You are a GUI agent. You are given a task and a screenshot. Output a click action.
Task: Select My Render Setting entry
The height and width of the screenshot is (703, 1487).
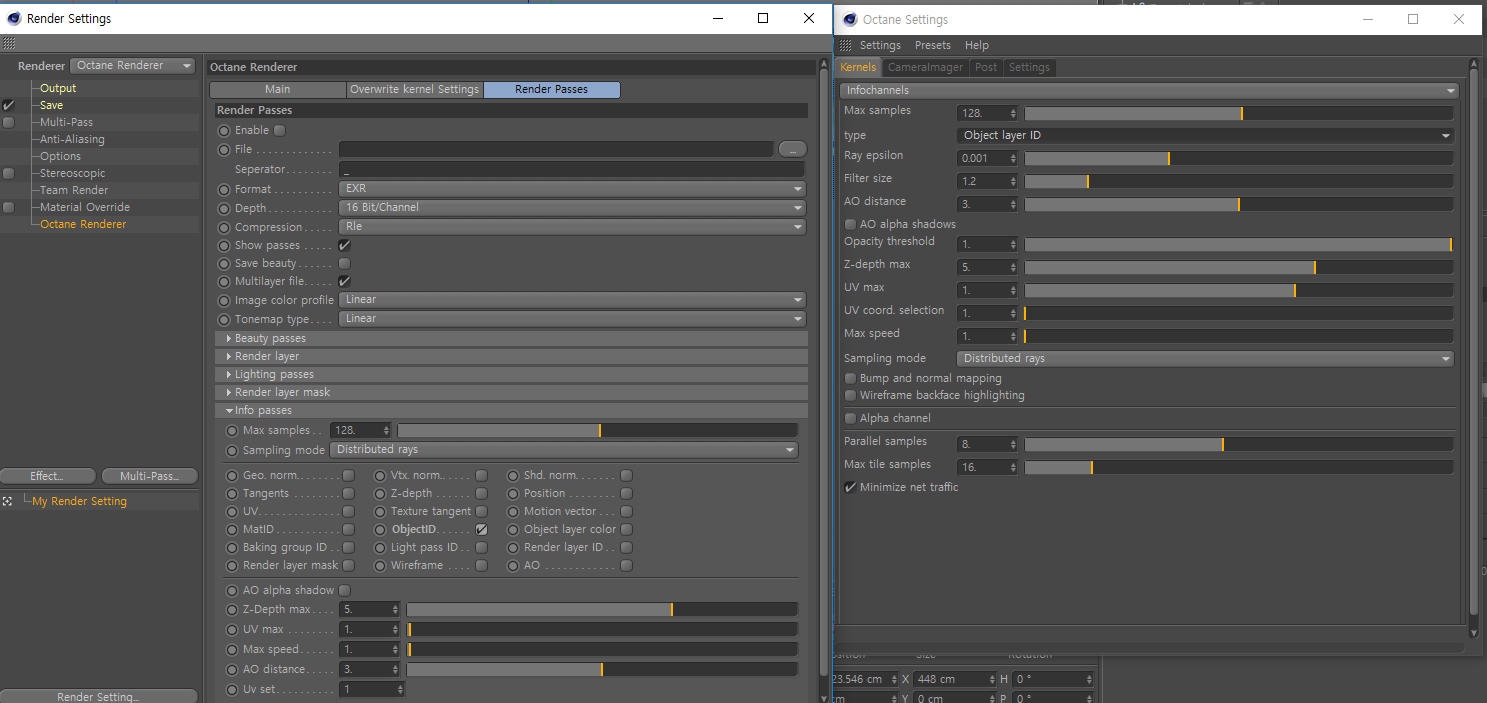[79, 501]
